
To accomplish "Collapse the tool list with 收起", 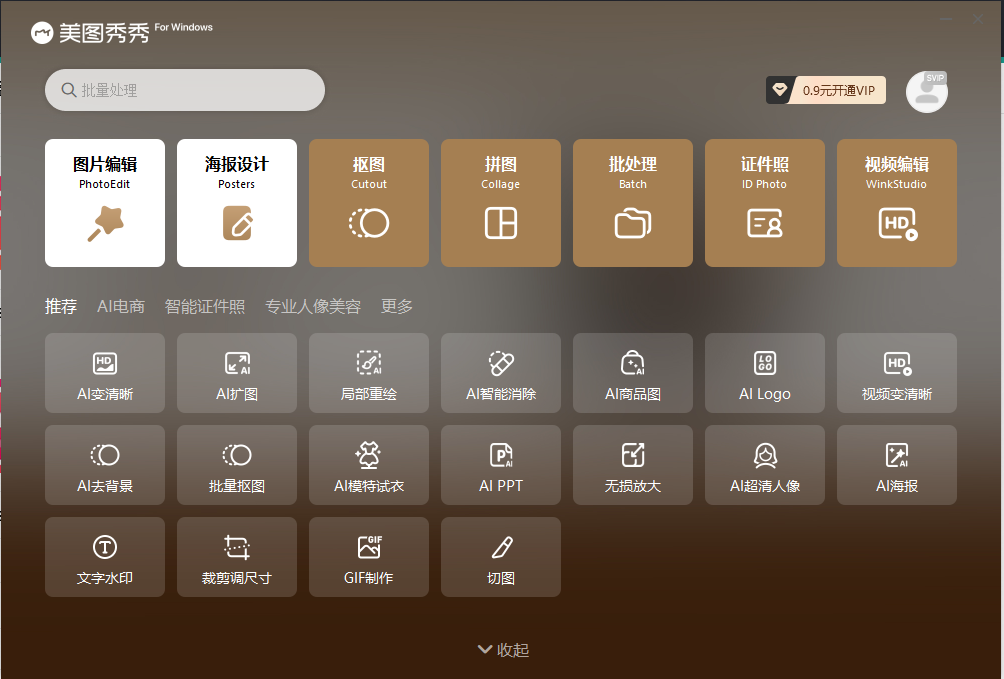I will pos(503,650).
